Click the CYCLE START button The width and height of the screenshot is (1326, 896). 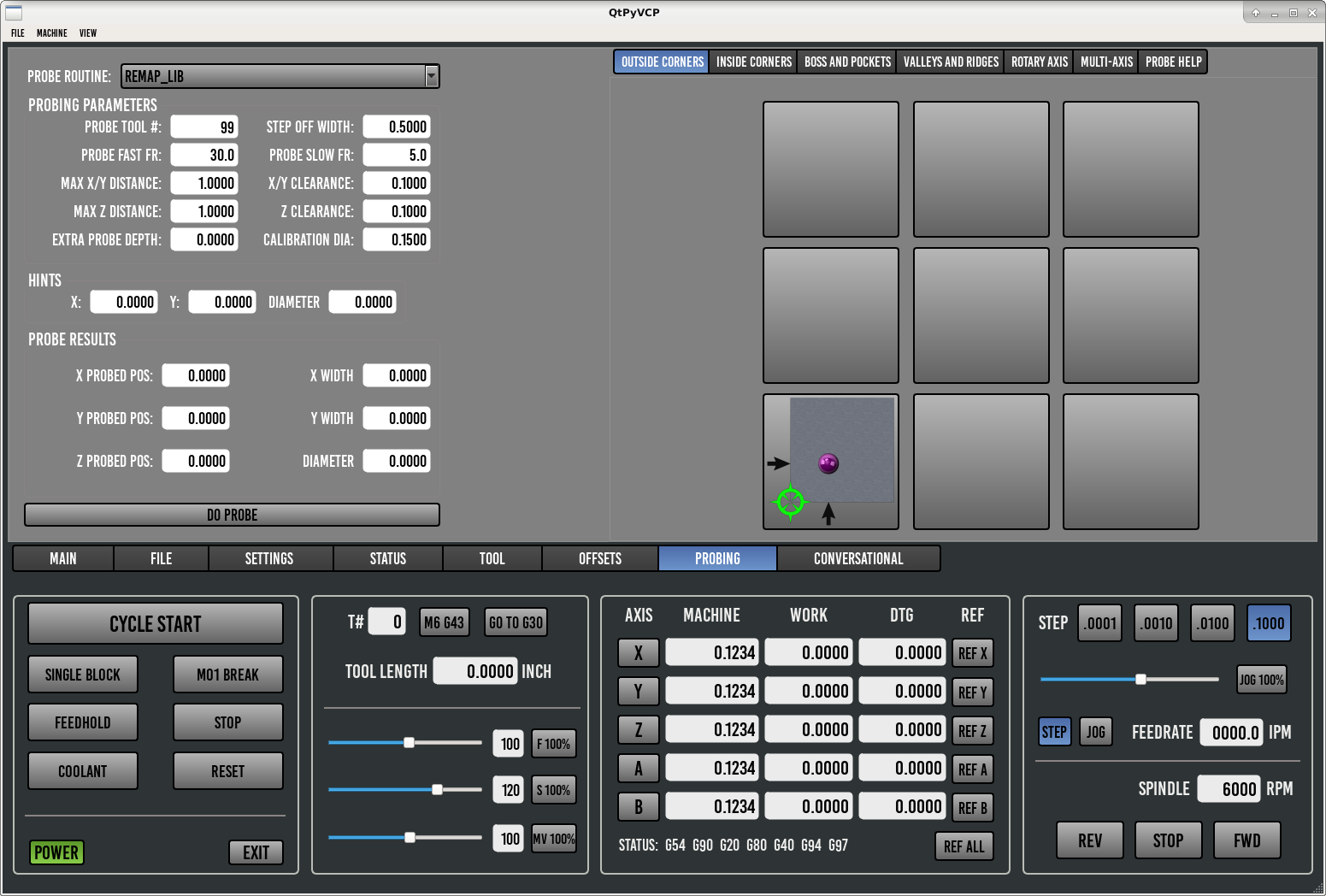point(156,624)
